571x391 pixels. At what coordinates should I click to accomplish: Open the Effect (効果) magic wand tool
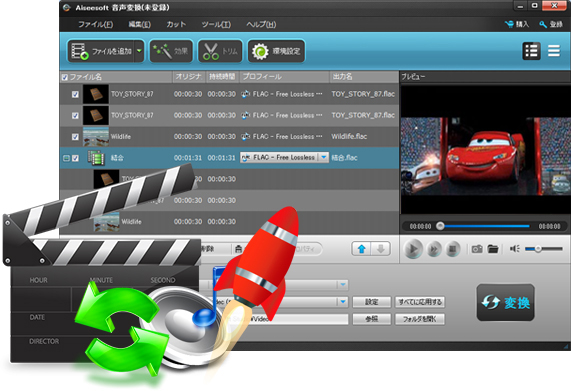point(171,51)
